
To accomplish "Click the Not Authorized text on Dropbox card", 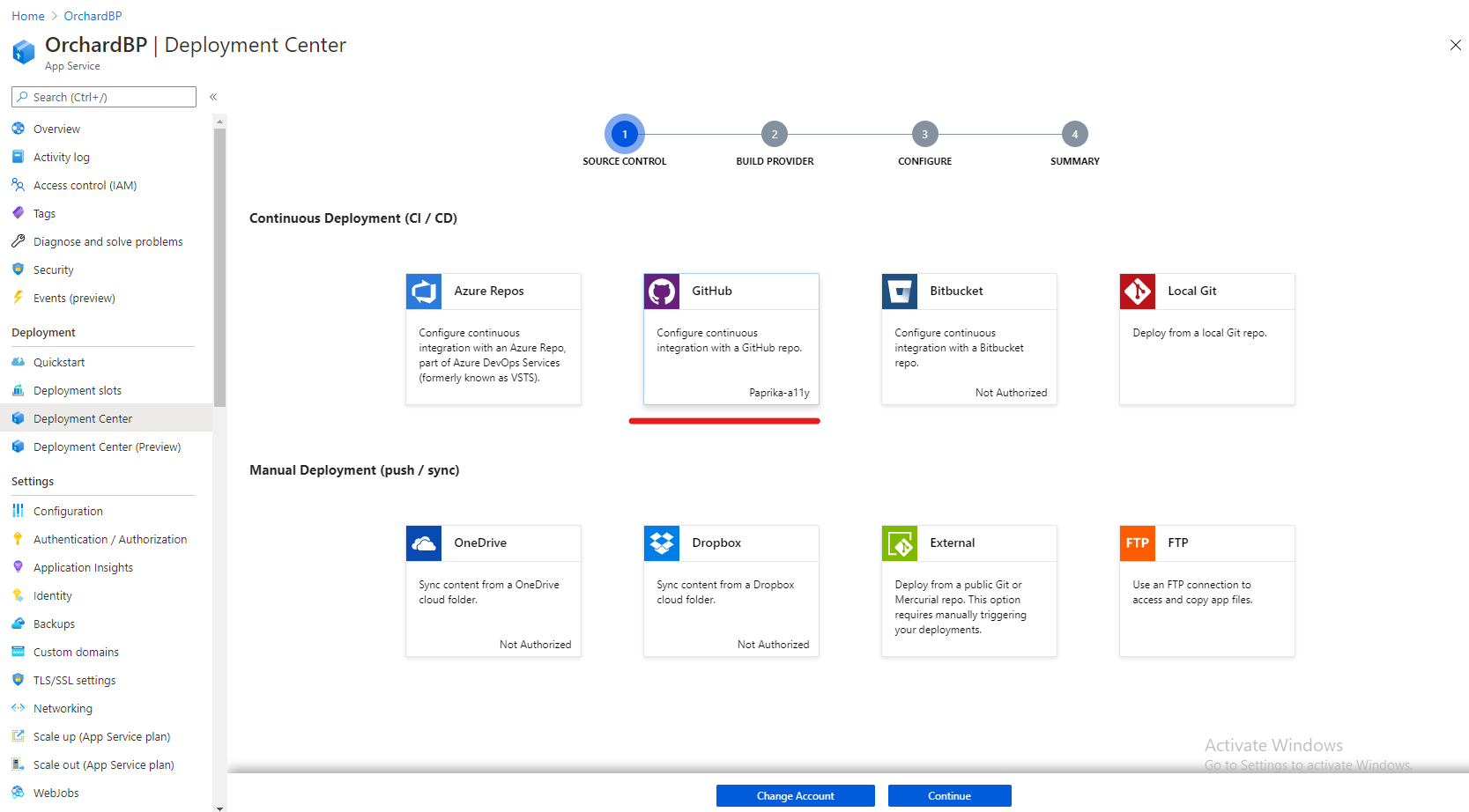I will (x=773, y=645).
